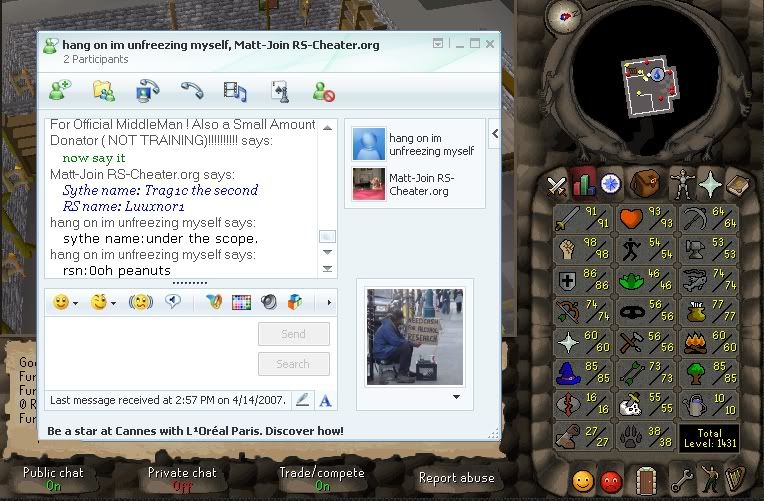Click conversation scrollbar down arrow
This screenshot has width=764, height=501.
pos(327,252)
